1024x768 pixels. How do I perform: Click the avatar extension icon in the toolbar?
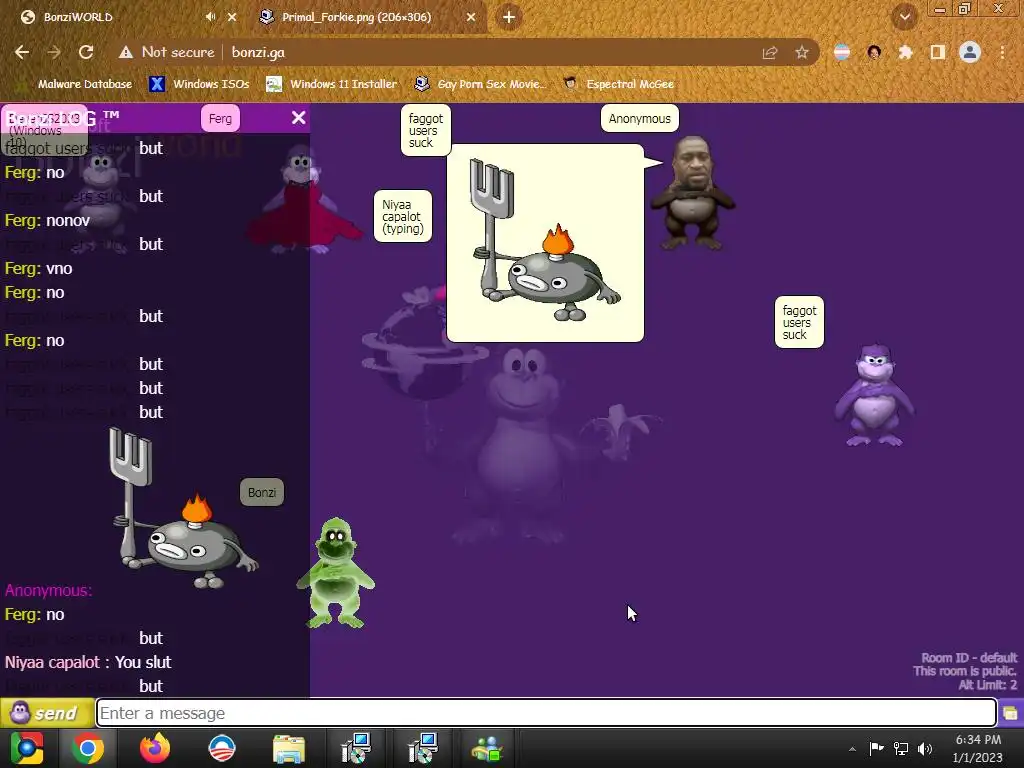[x=874, y=52]
